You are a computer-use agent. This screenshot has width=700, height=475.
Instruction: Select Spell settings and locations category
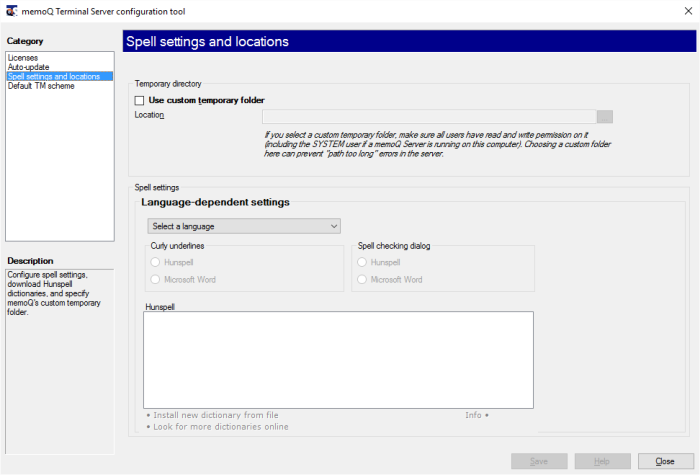[x=53, y=76]
